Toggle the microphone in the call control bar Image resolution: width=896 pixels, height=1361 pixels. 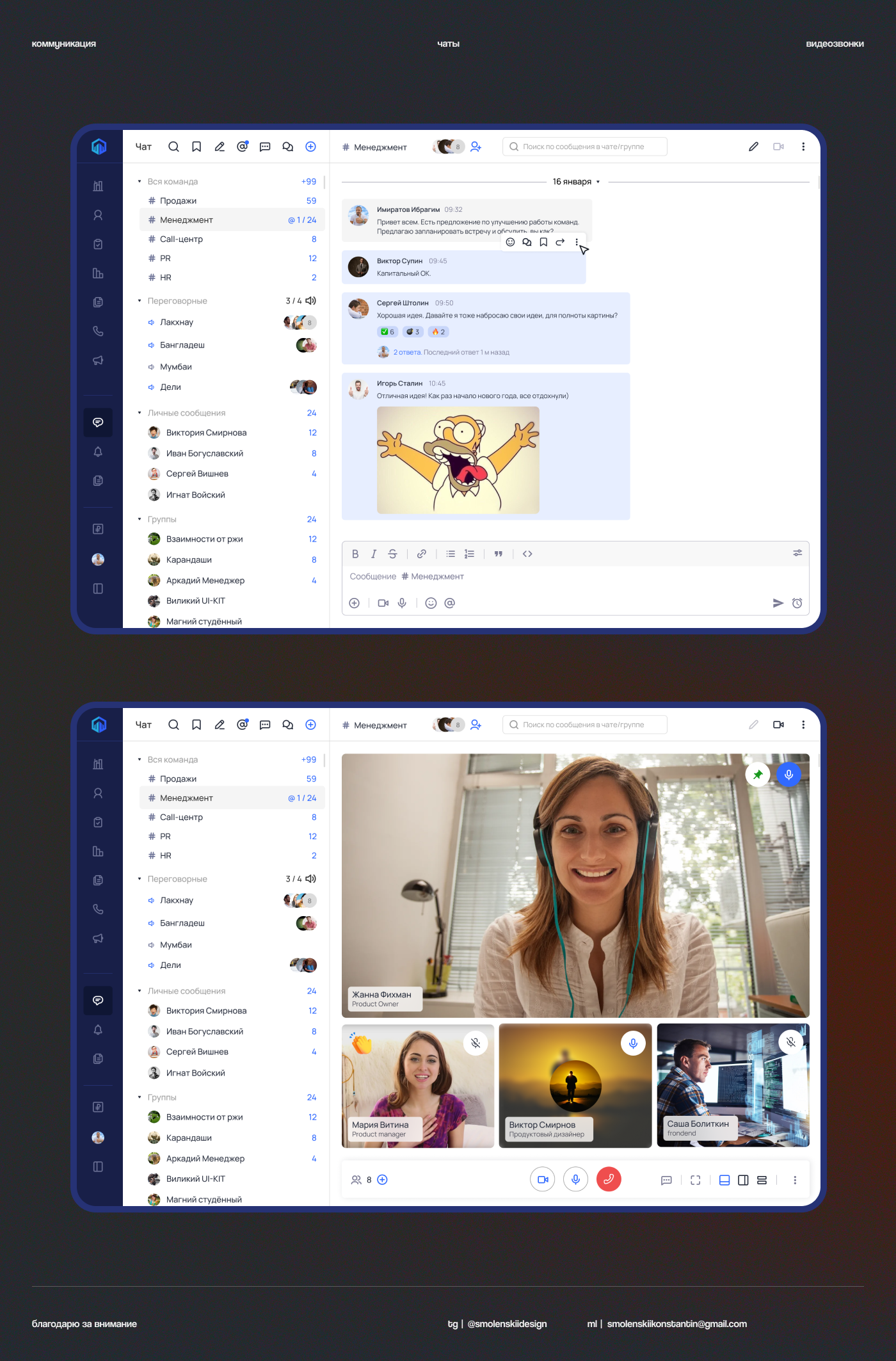tap(575, 1179)
